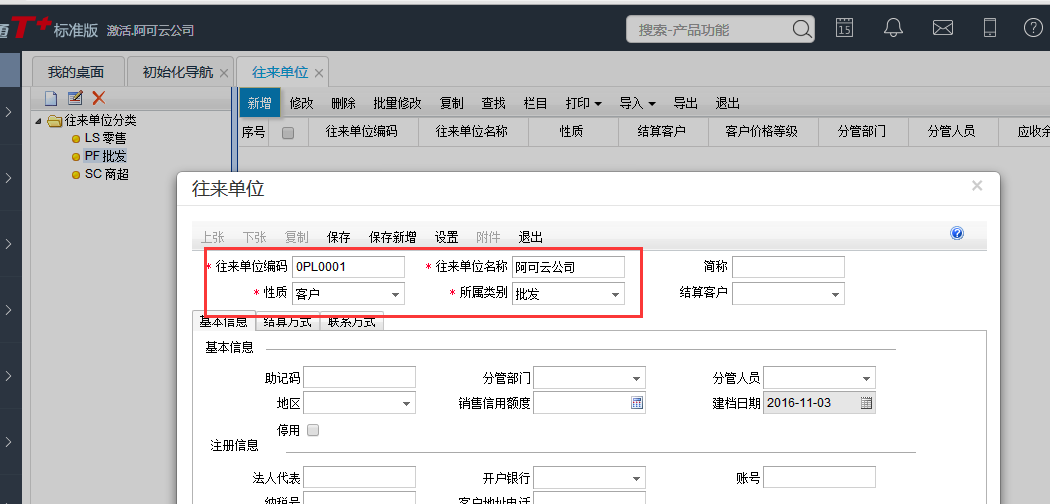Switch to the 我的桌面 tab

click(x=76, y=72)
